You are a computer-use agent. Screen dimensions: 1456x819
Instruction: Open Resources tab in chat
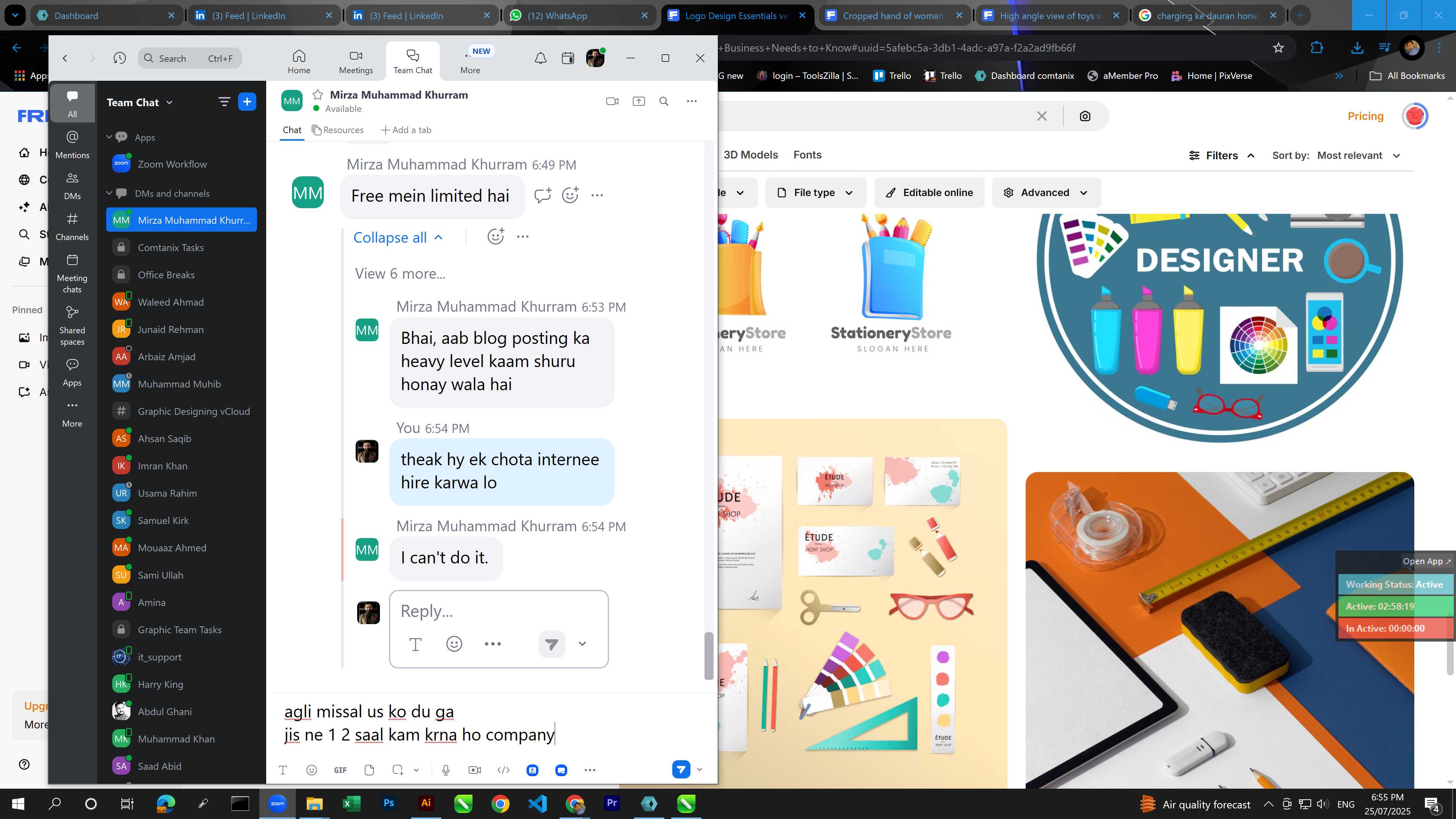coord(337,130)
